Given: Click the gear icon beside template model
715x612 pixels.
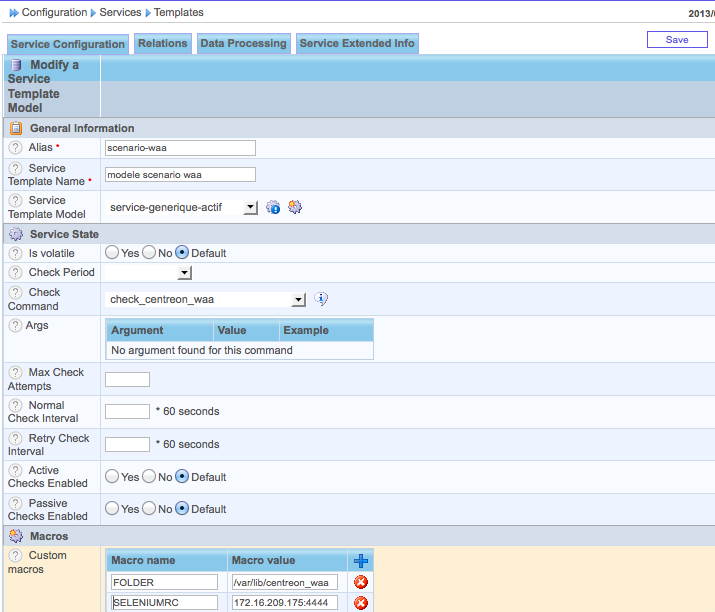Looking at the screenshot, I should [x=294, y=207].
